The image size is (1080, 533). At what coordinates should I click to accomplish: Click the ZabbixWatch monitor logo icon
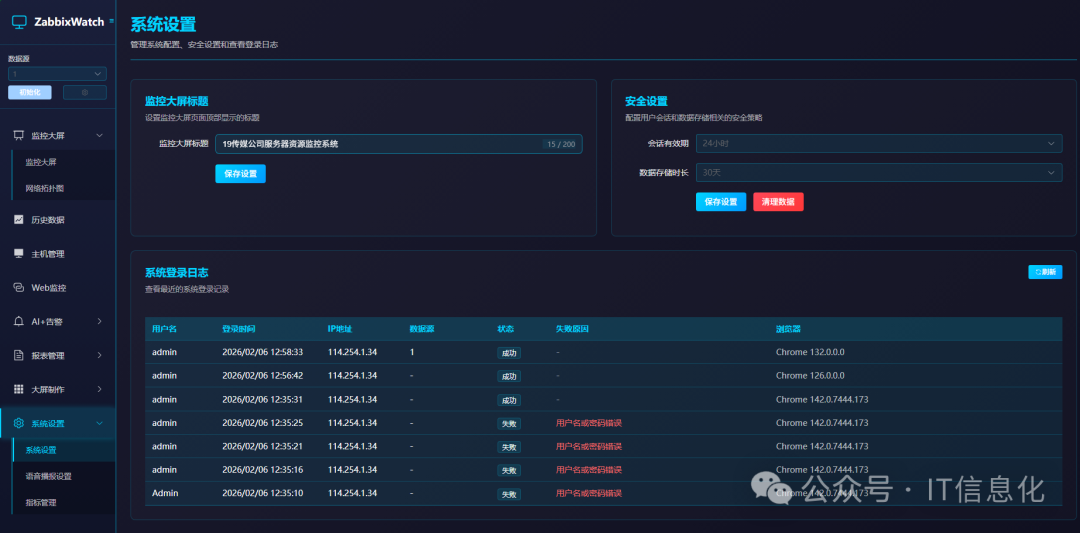click(x=19, y=21)
